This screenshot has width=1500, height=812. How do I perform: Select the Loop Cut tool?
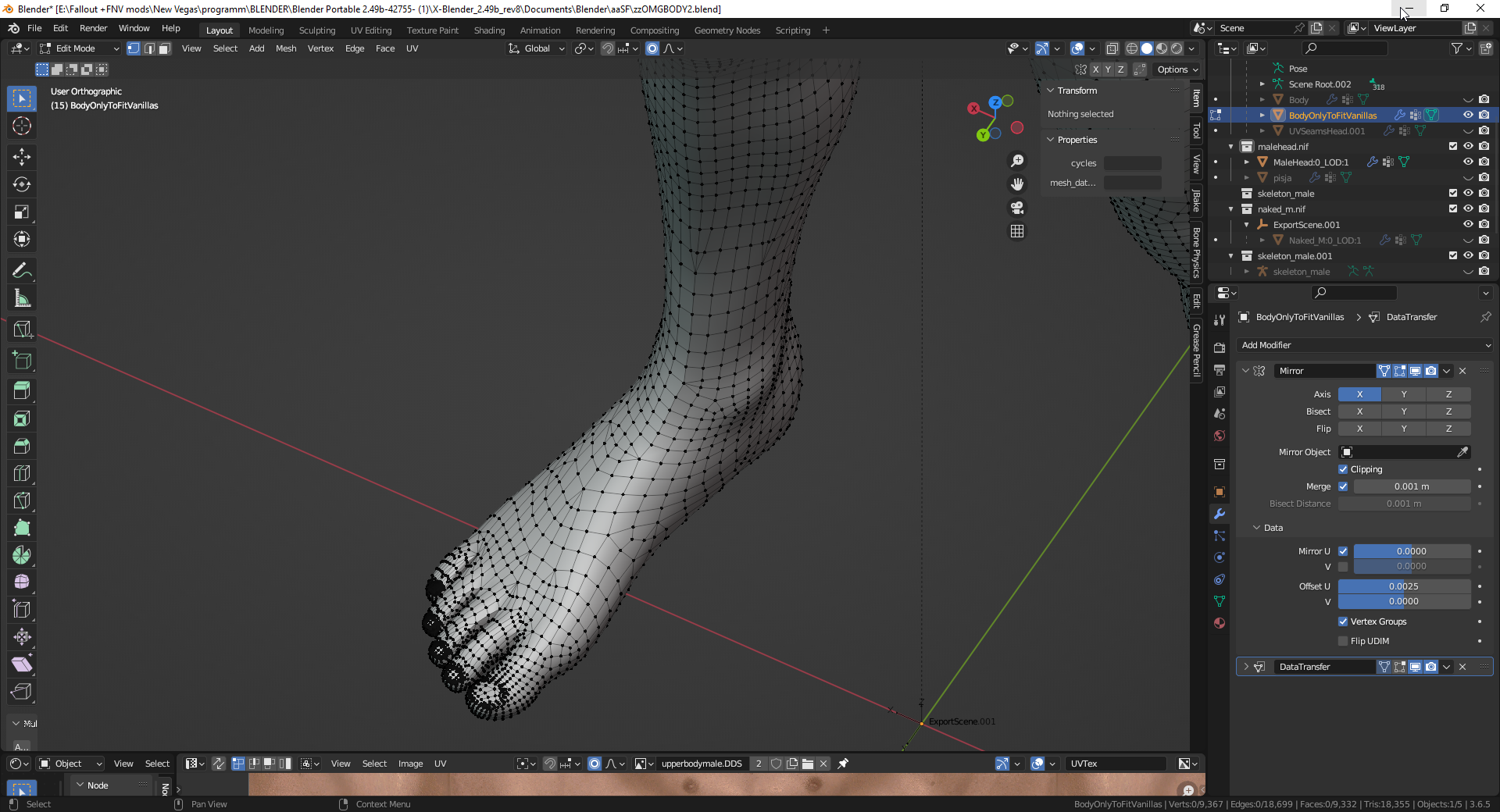(x=22, y=473)
